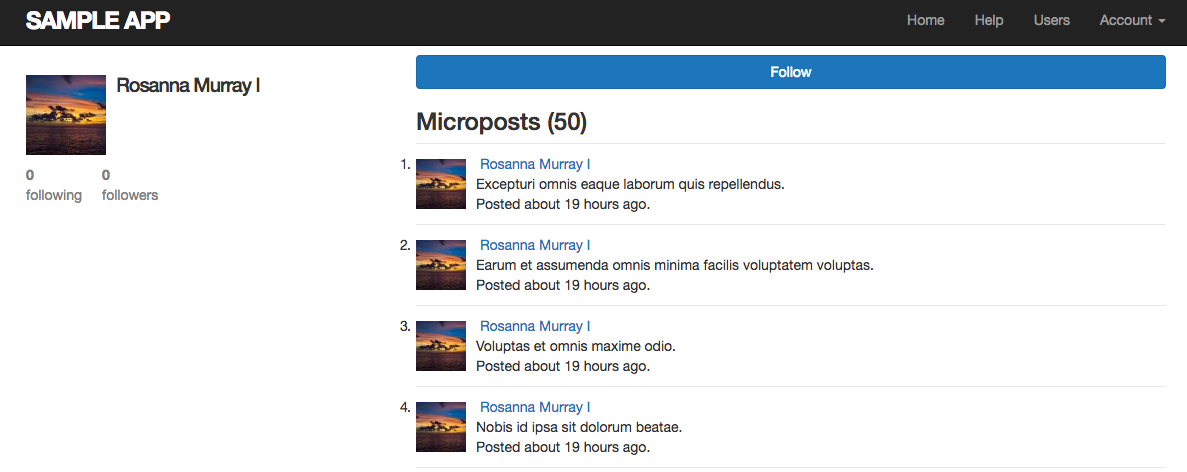Select the Microposts (50) heading
Viewport: 1187px width, 472px height.
(x=501, y=122)
